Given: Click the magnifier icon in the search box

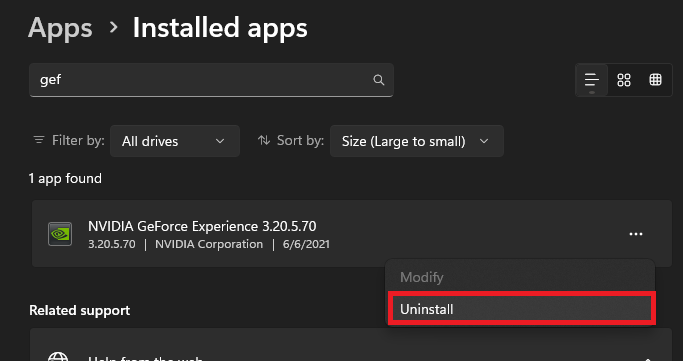Looking at the screenshot, I should click(x=379, y=80).
